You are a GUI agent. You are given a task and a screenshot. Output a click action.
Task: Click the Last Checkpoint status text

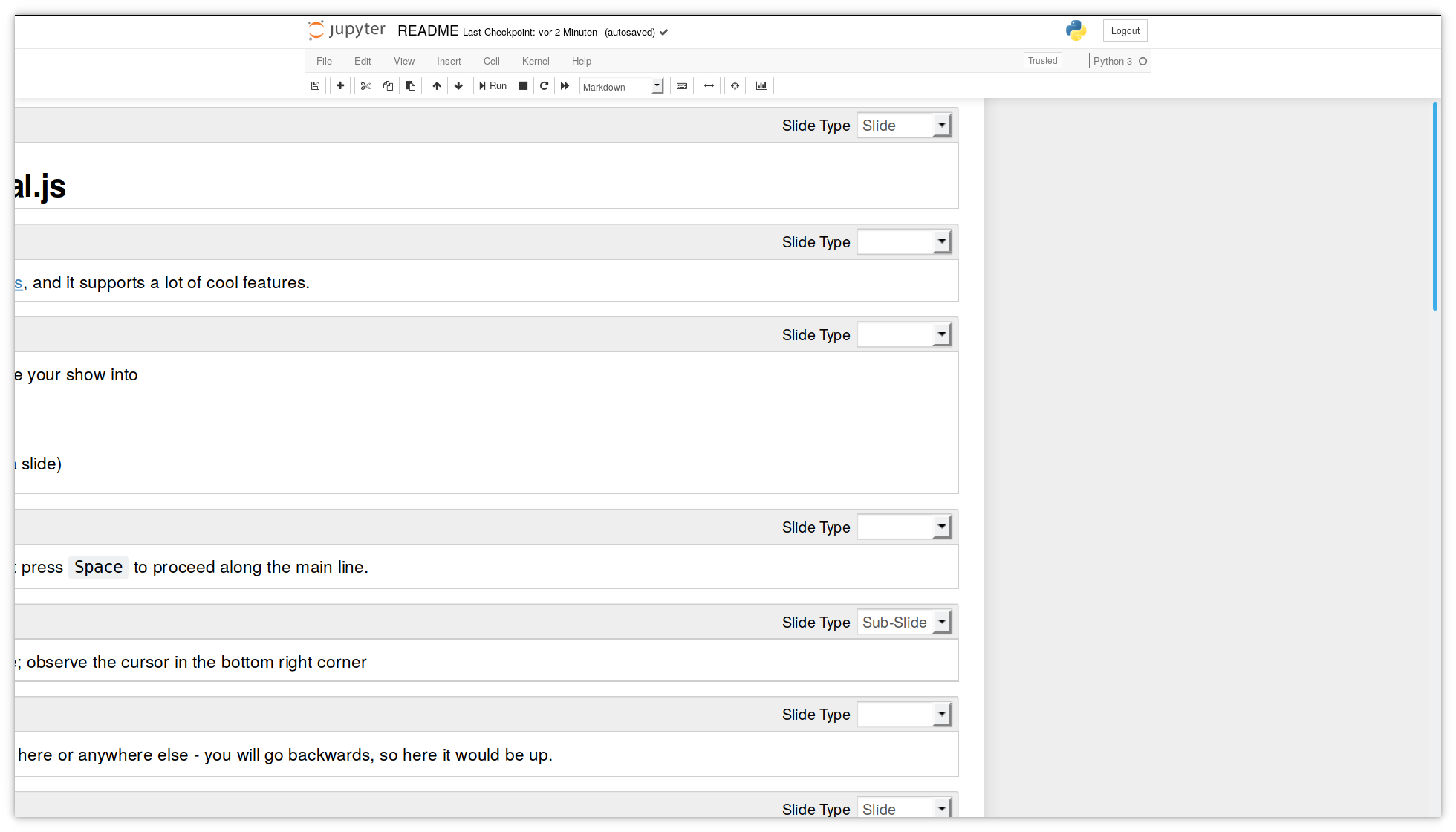pos(530,33)
